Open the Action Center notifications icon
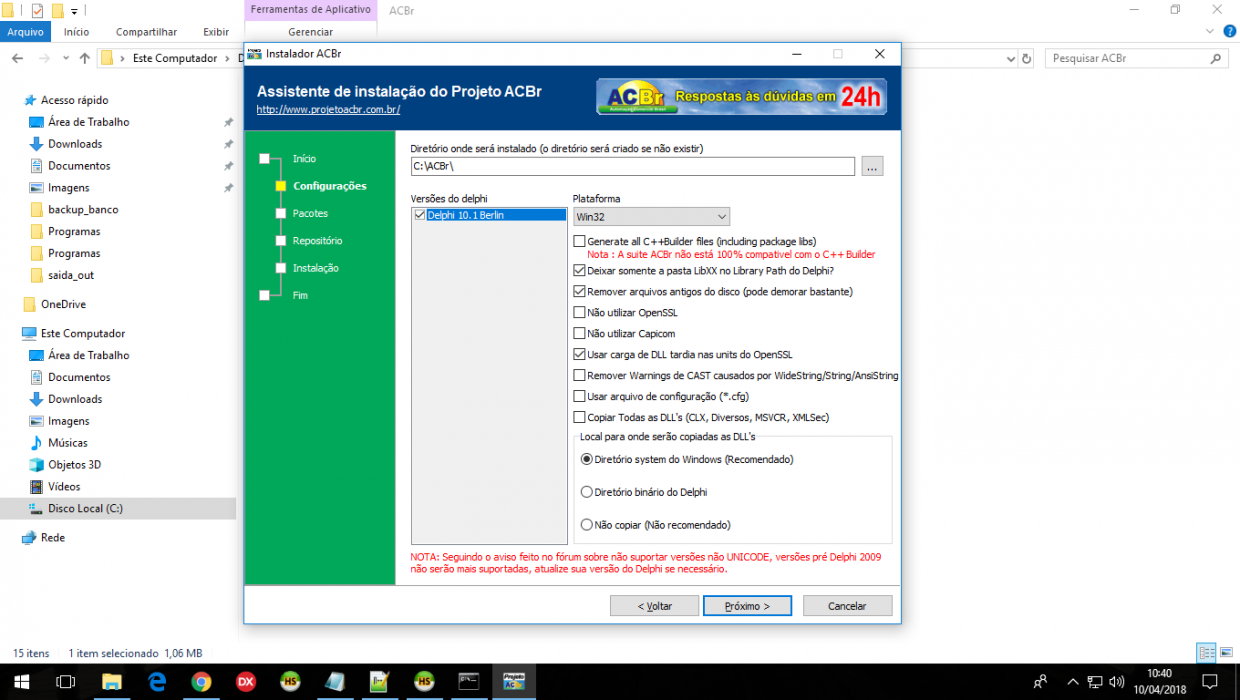1240x700 pixels. point(1211,682)
